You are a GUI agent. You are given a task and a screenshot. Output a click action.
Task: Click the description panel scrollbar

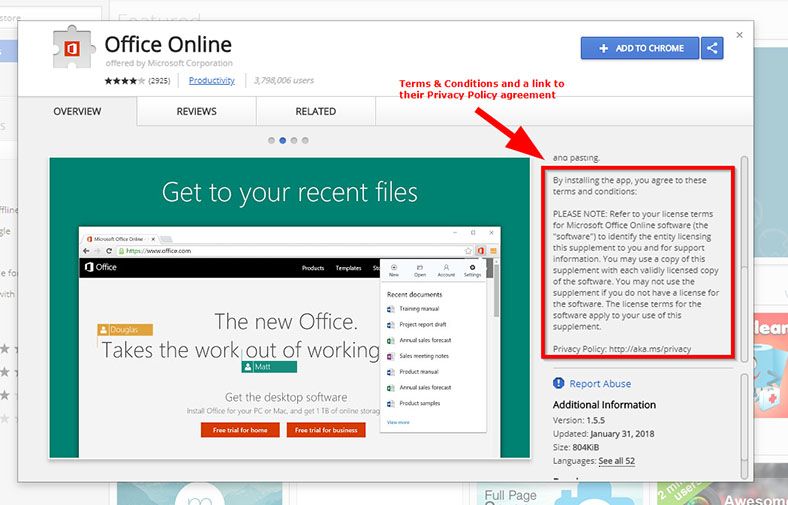click(x=744, y=259)
